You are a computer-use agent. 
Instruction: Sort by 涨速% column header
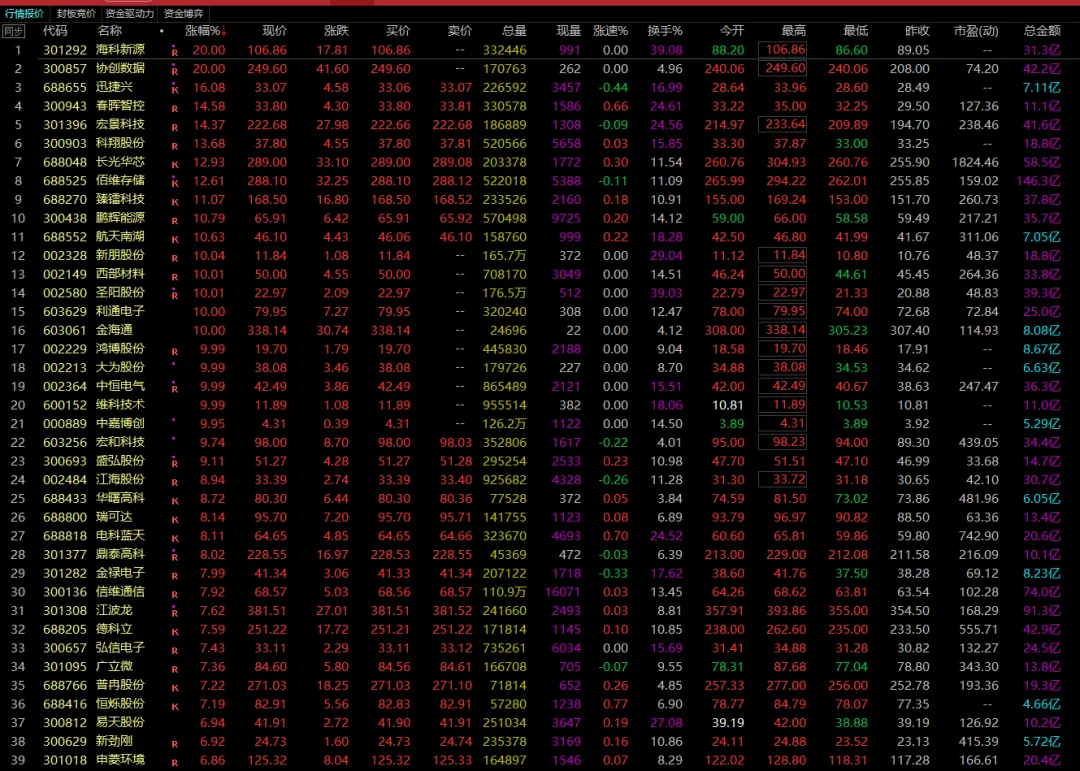tap(610, 31)
